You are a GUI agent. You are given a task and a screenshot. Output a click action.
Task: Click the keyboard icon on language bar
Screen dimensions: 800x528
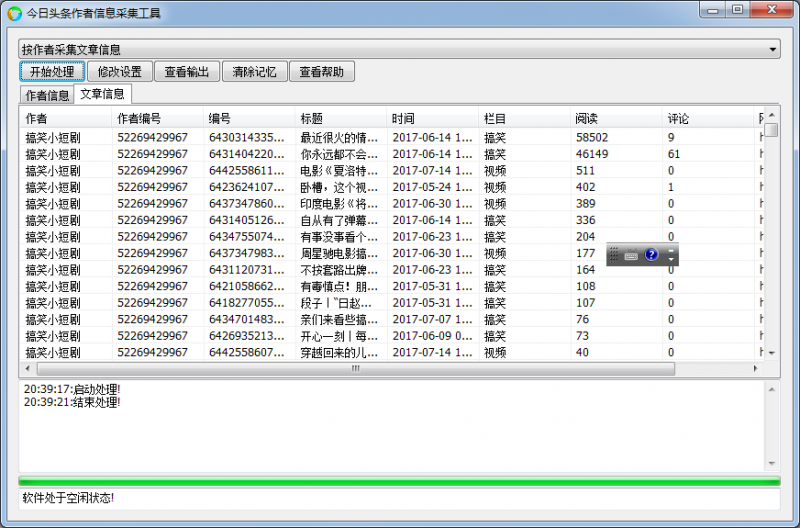pyautogui.click(x=631, y=256)
